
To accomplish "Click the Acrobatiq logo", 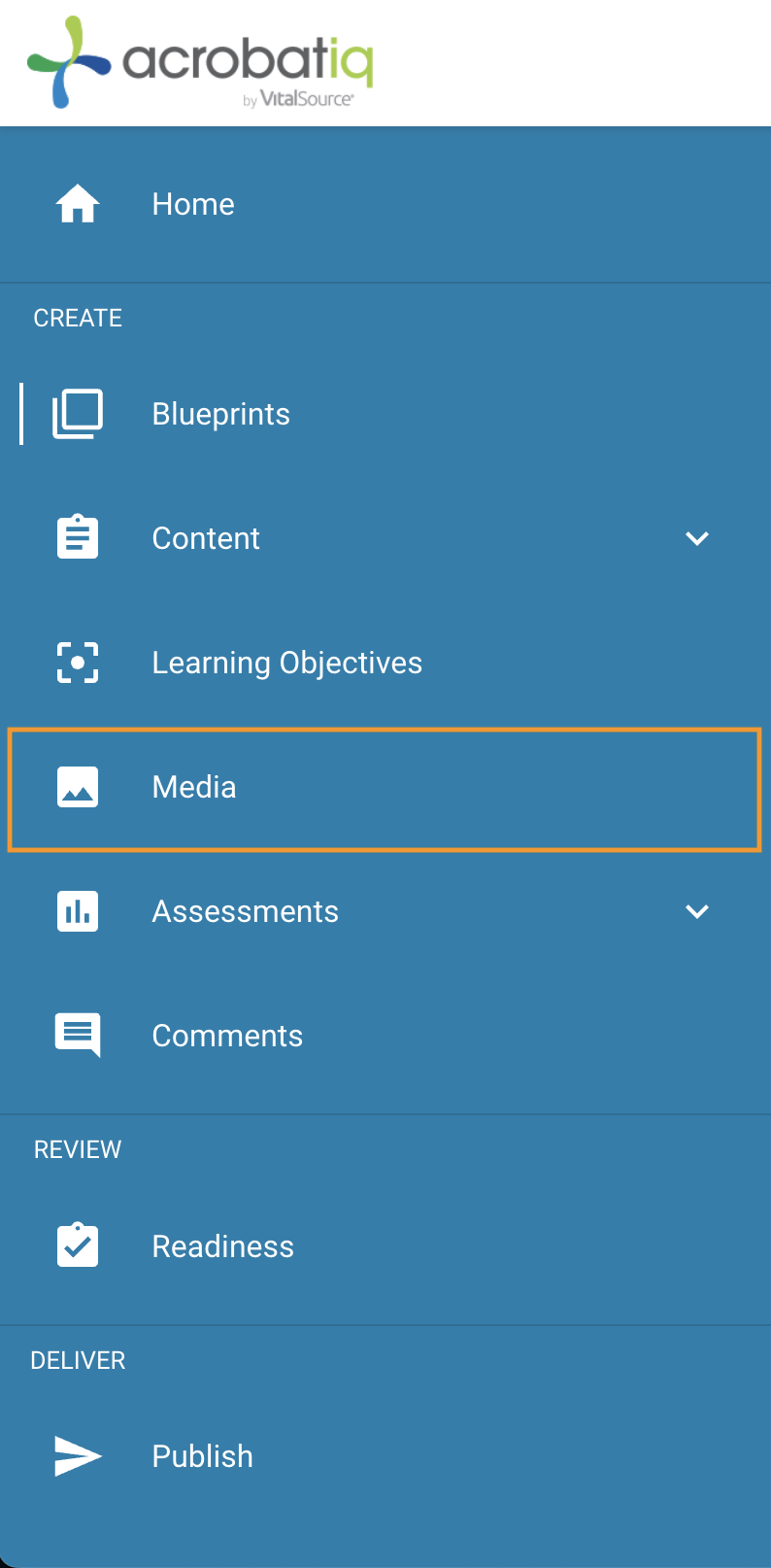I will [200, 62].
